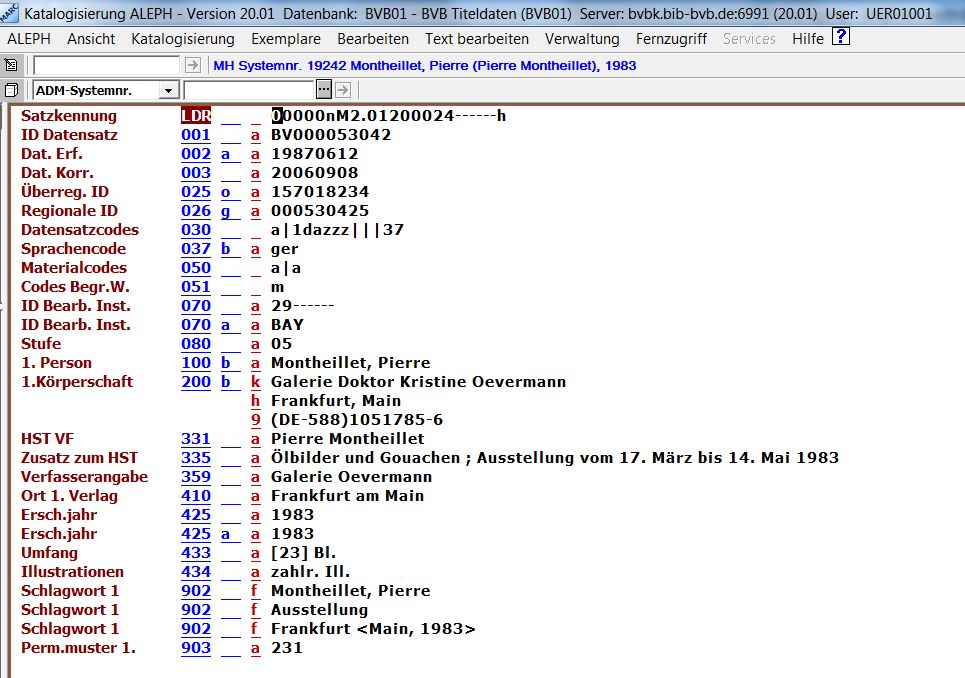Click the Galerie Doktor Kristine Oevermann value
965x678 pixels.
(x=418, y=382)
